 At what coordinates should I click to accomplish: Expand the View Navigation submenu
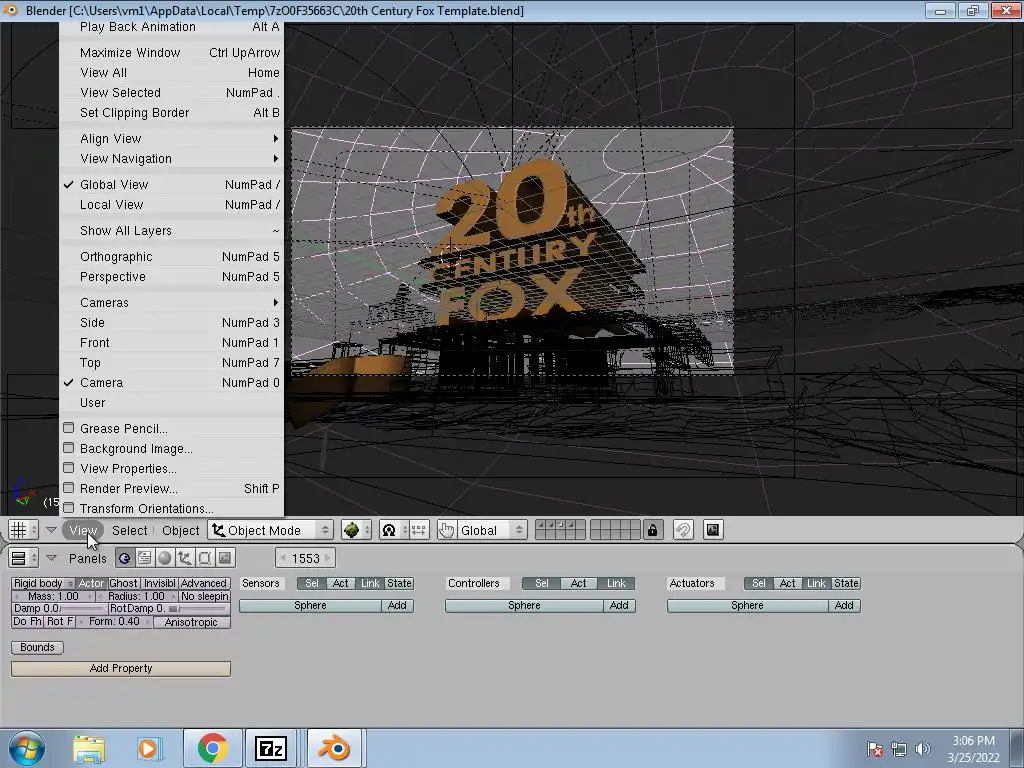pos(172,159)
